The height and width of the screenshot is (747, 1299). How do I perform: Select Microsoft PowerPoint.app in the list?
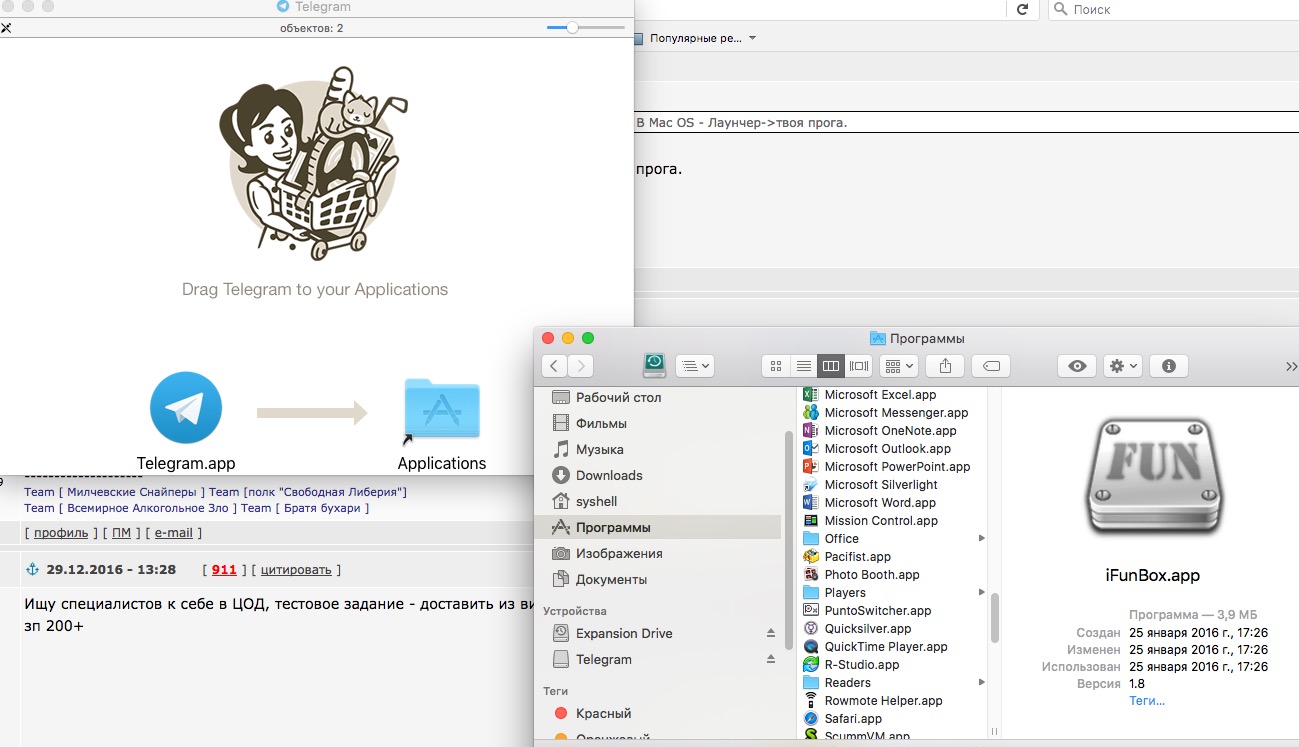[895, 467]
